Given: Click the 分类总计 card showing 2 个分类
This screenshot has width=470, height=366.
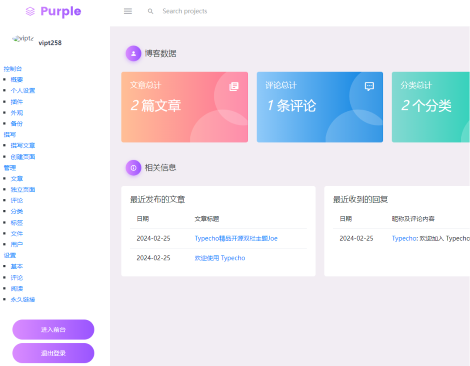Looking at the screenshot, I should click(431, 107).
